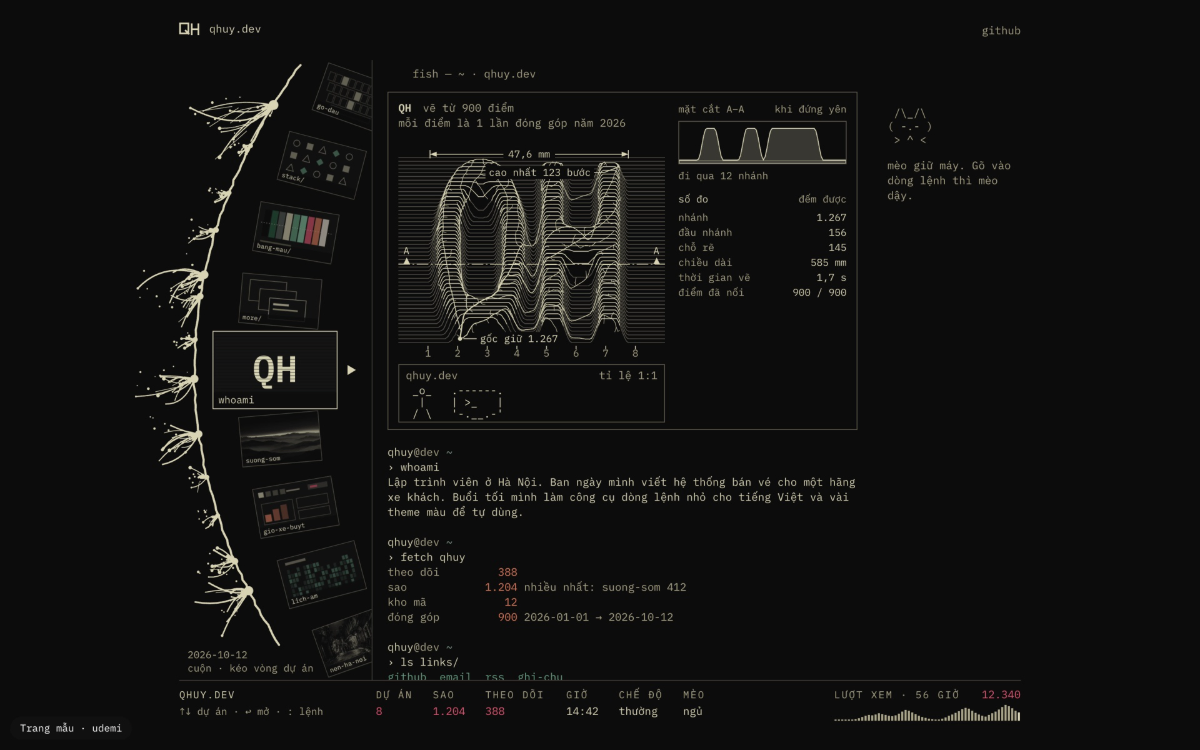The height and width of the screenshot is (750, 1200).
Task: Click the 'gốc giữ 1.267' label
Action: (519, 339)
